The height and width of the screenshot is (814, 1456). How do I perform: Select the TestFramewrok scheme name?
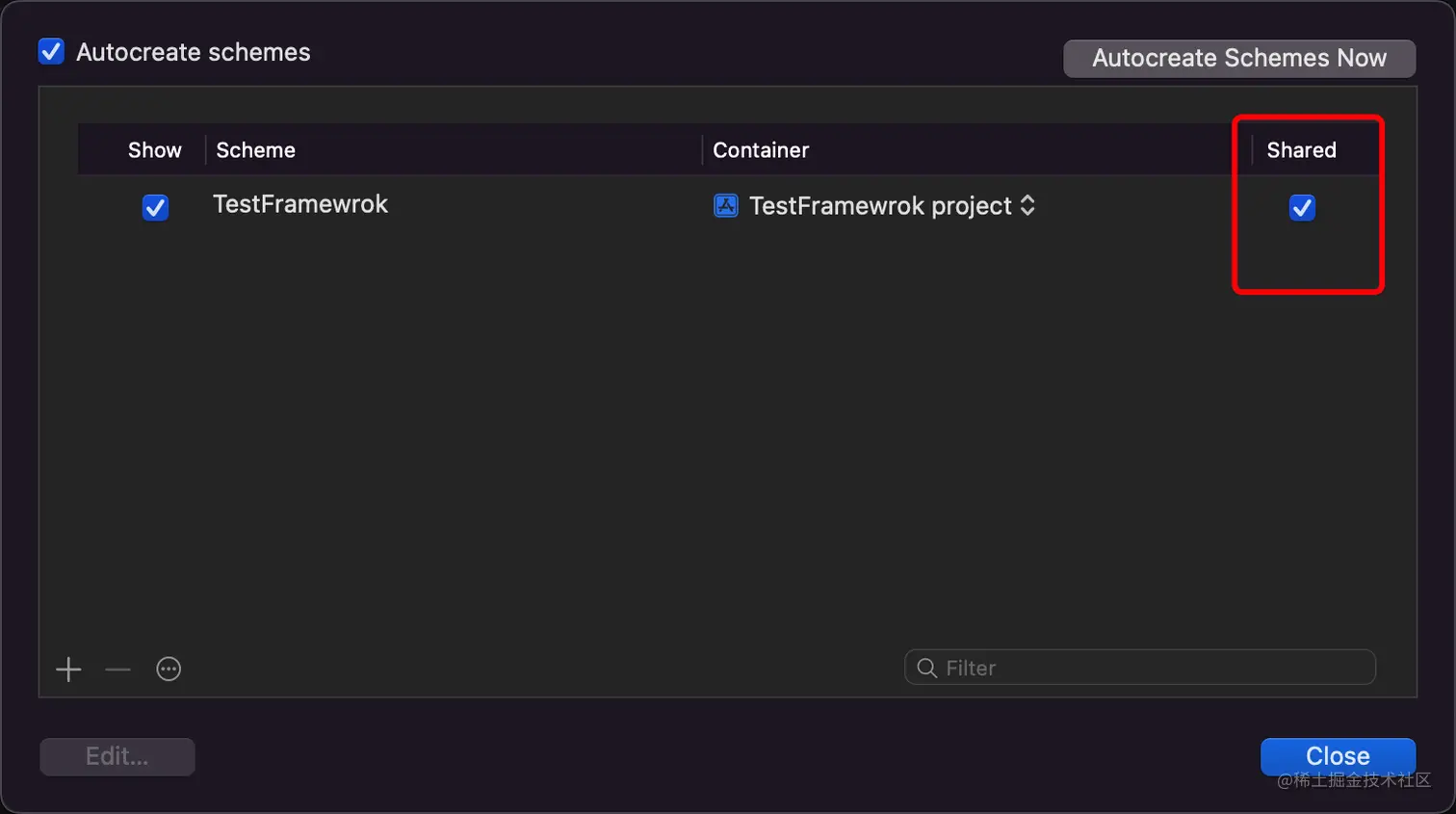tap(300, 204)
